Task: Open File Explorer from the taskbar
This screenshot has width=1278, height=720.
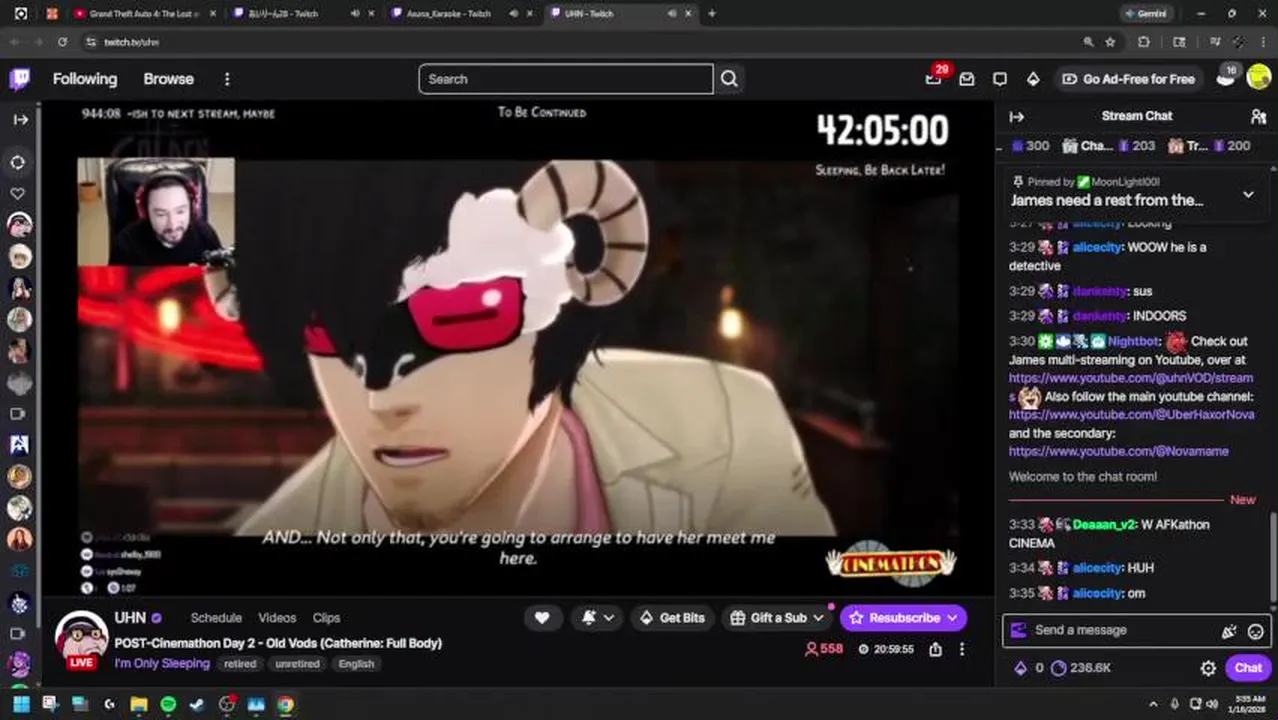Action: point(139,704)
